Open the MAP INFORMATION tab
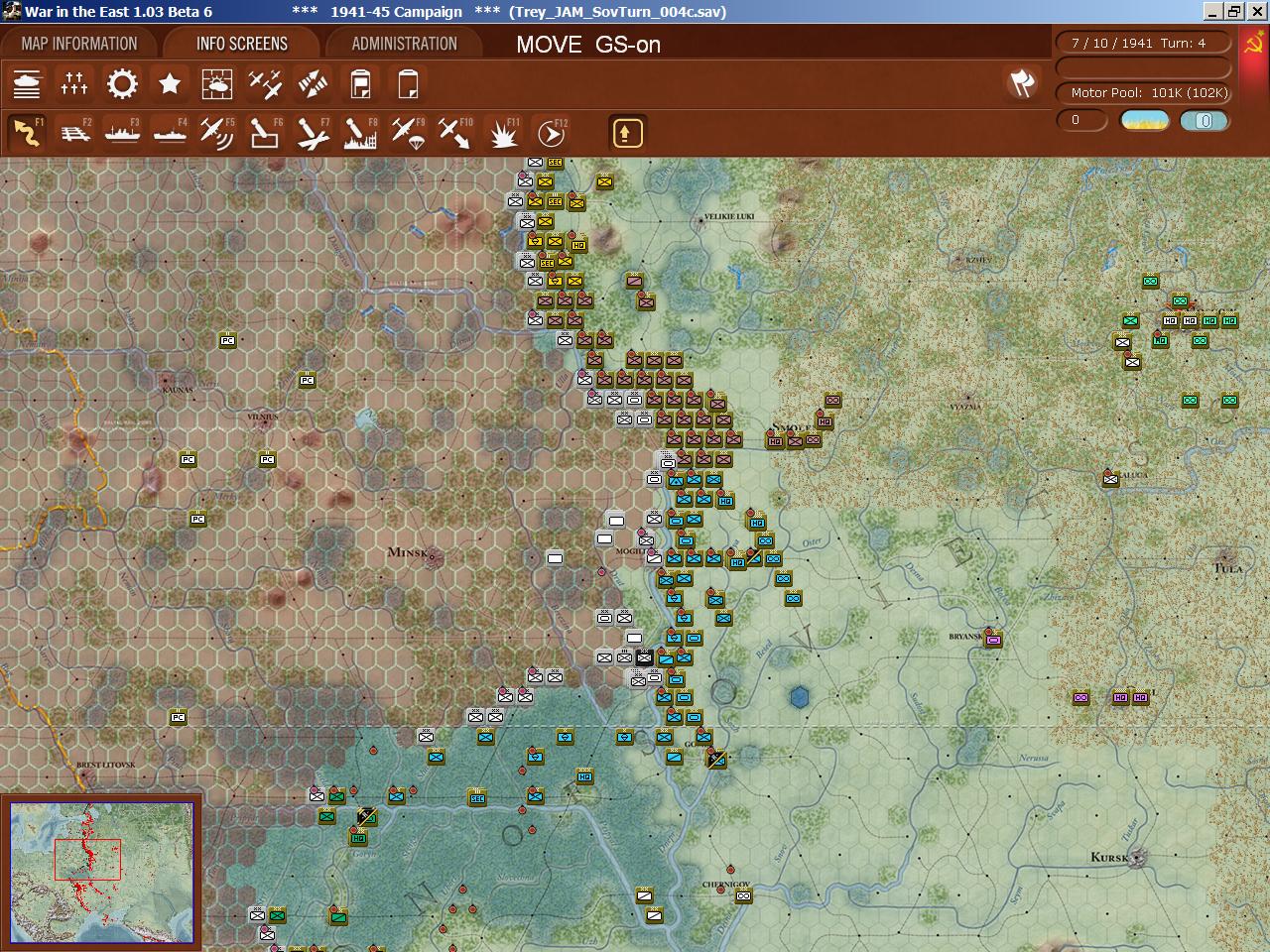Viewport: 1270px width, 952px height. (x=79, y=44)
